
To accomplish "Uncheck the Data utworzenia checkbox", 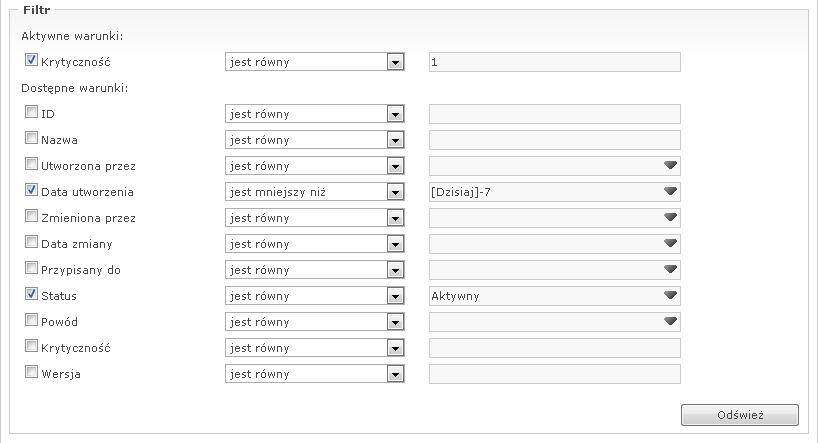I will (31, 191).
